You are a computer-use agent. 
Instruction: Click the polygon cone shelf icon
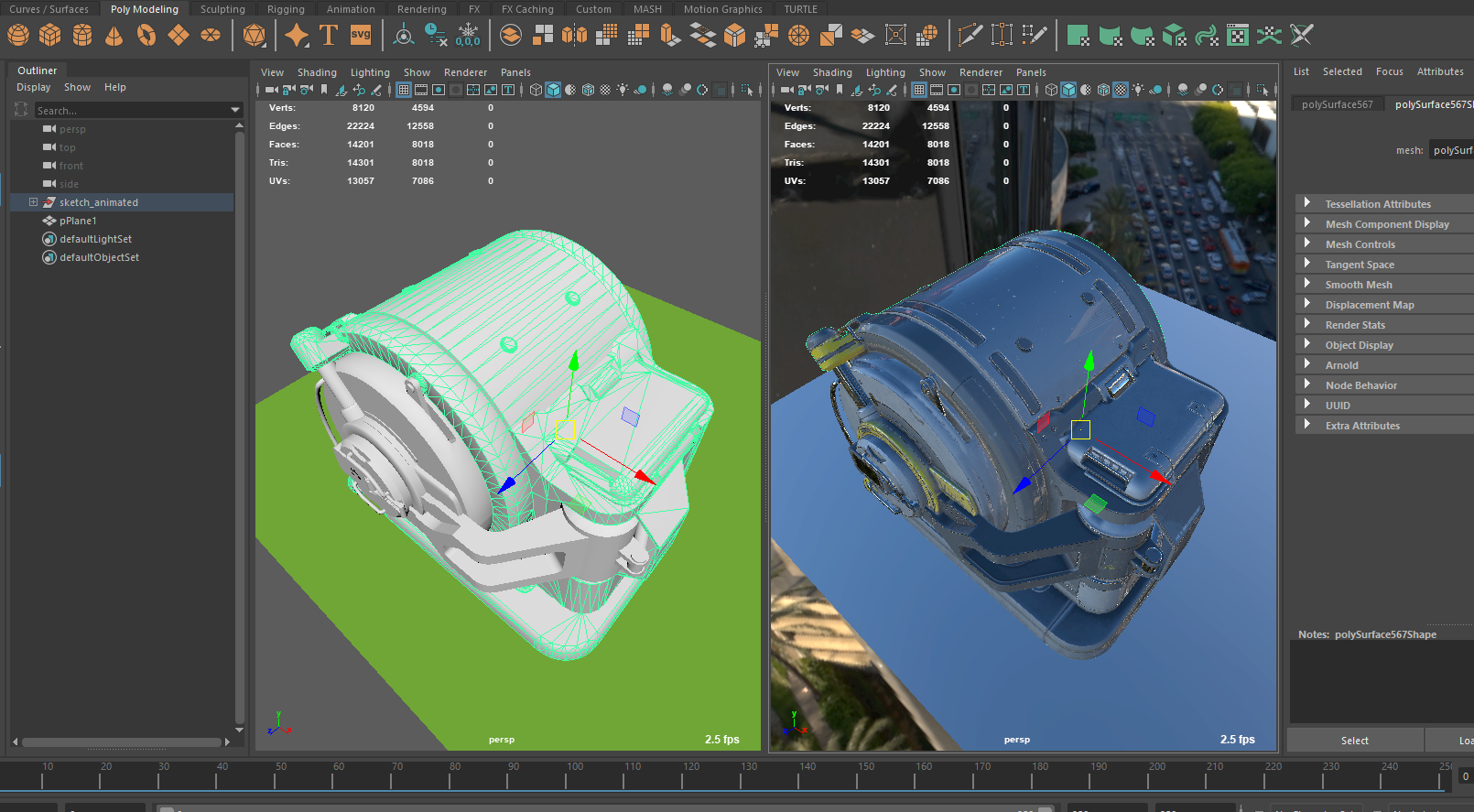(x=114, y=36)
